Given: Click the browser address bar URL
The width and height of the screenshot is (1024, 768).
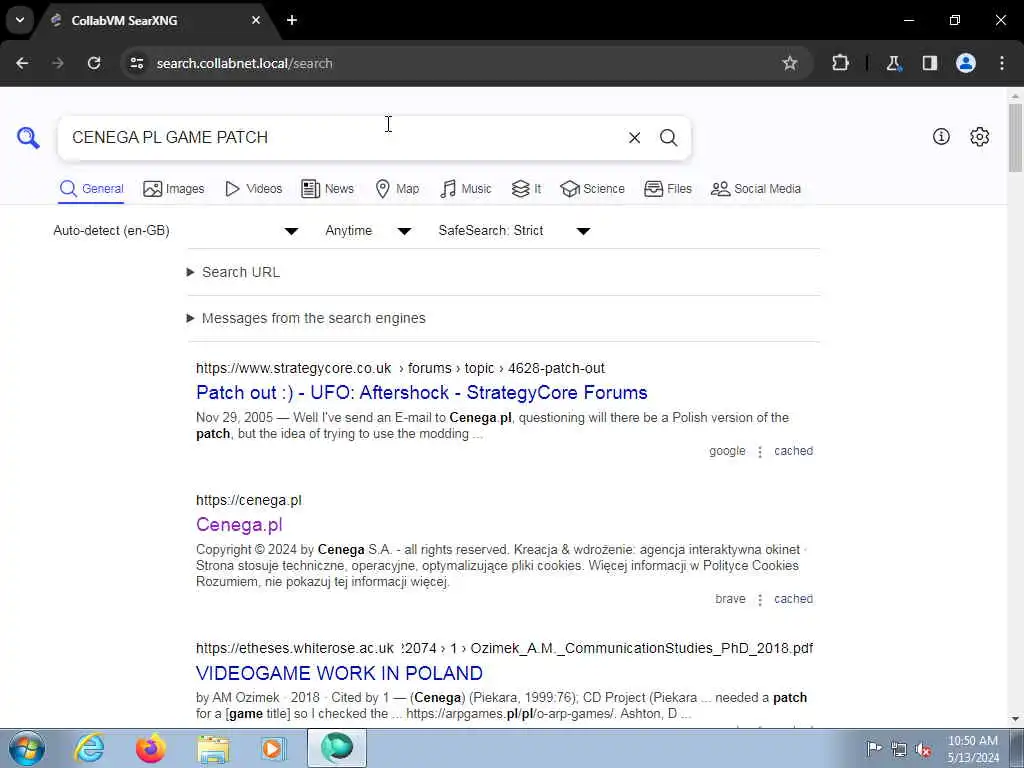Looking at the screenshot, I should [x=244, y=63].
